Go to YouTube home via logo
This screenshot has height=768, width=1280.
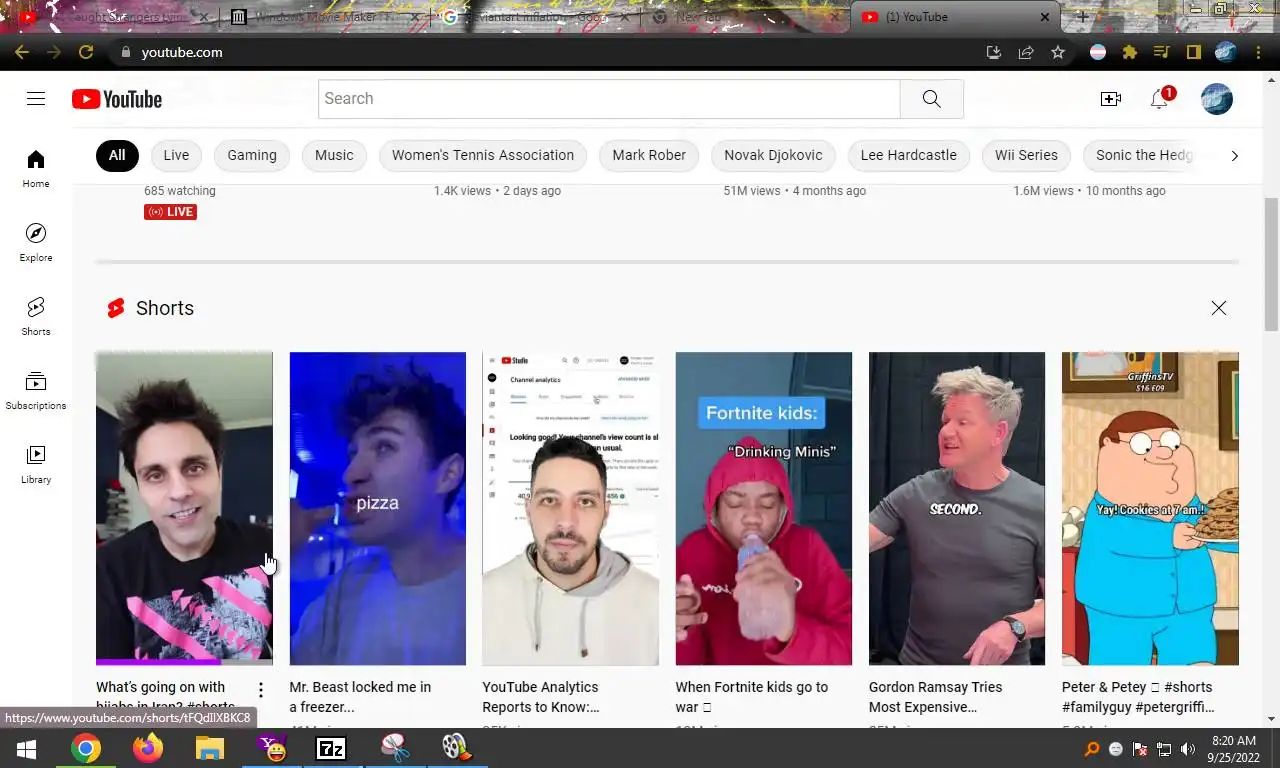117,99
